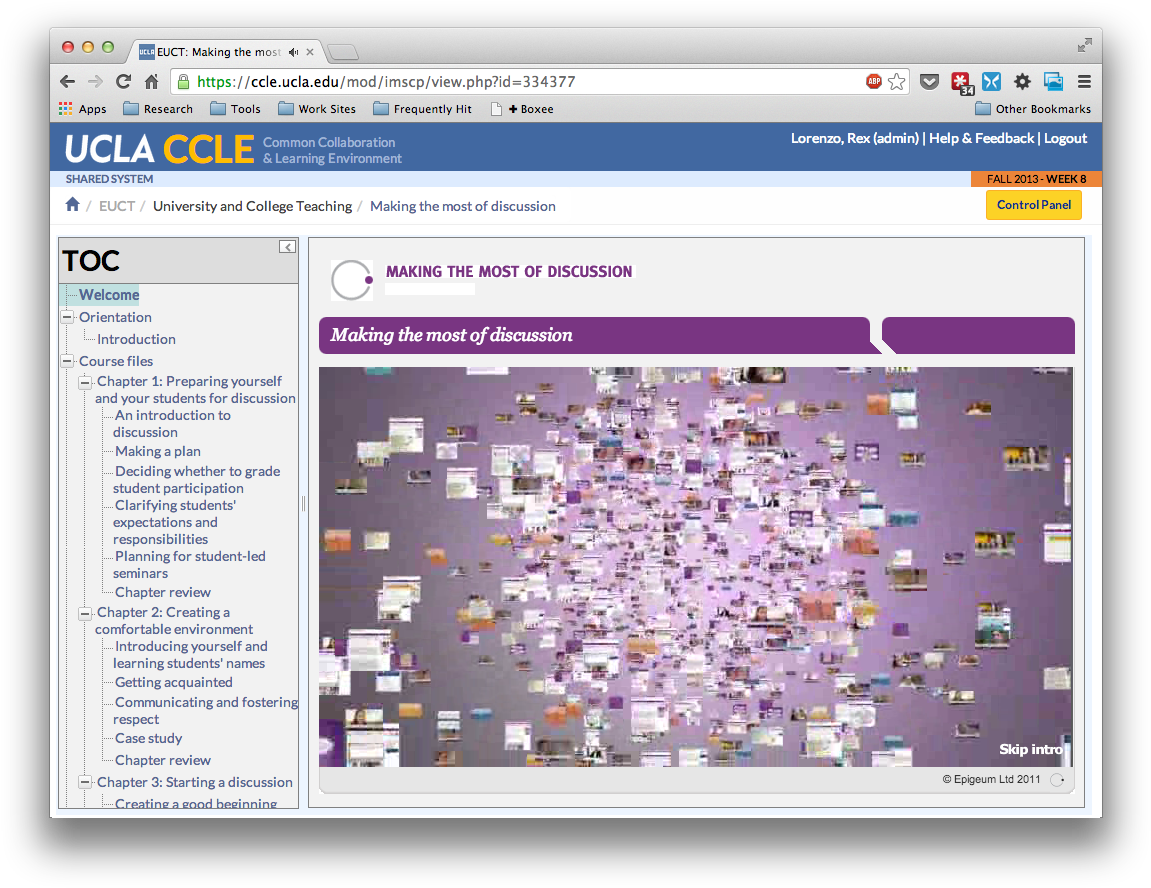1151x888 pixels.
Task: Go back using the back arrow
Action: (66, 81)
